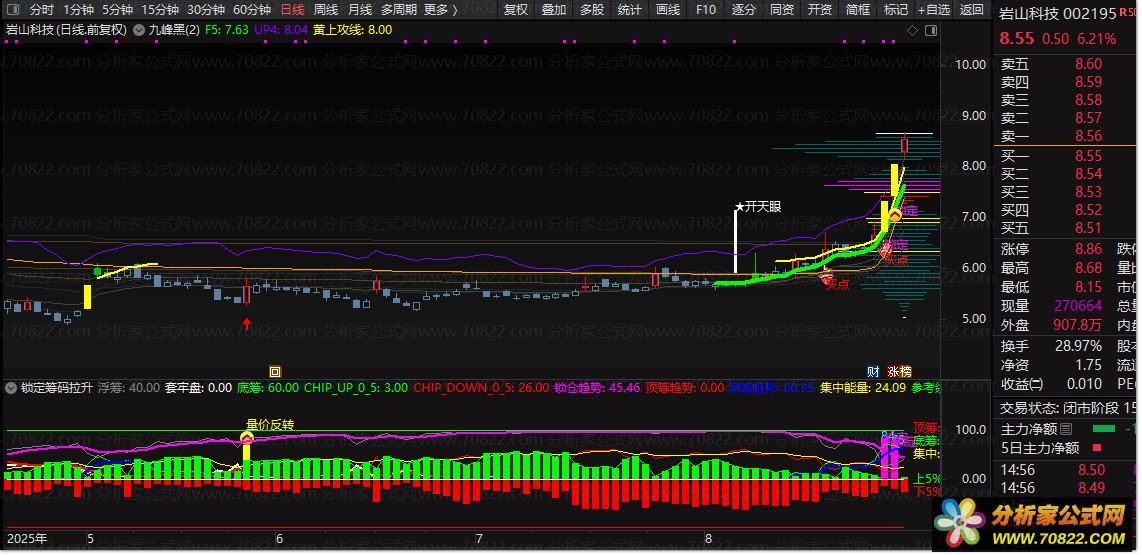The height and width of the screenshot is (555, 1142).
Task: Switch to 周线 weekly chart
Action: coord(326,9)
